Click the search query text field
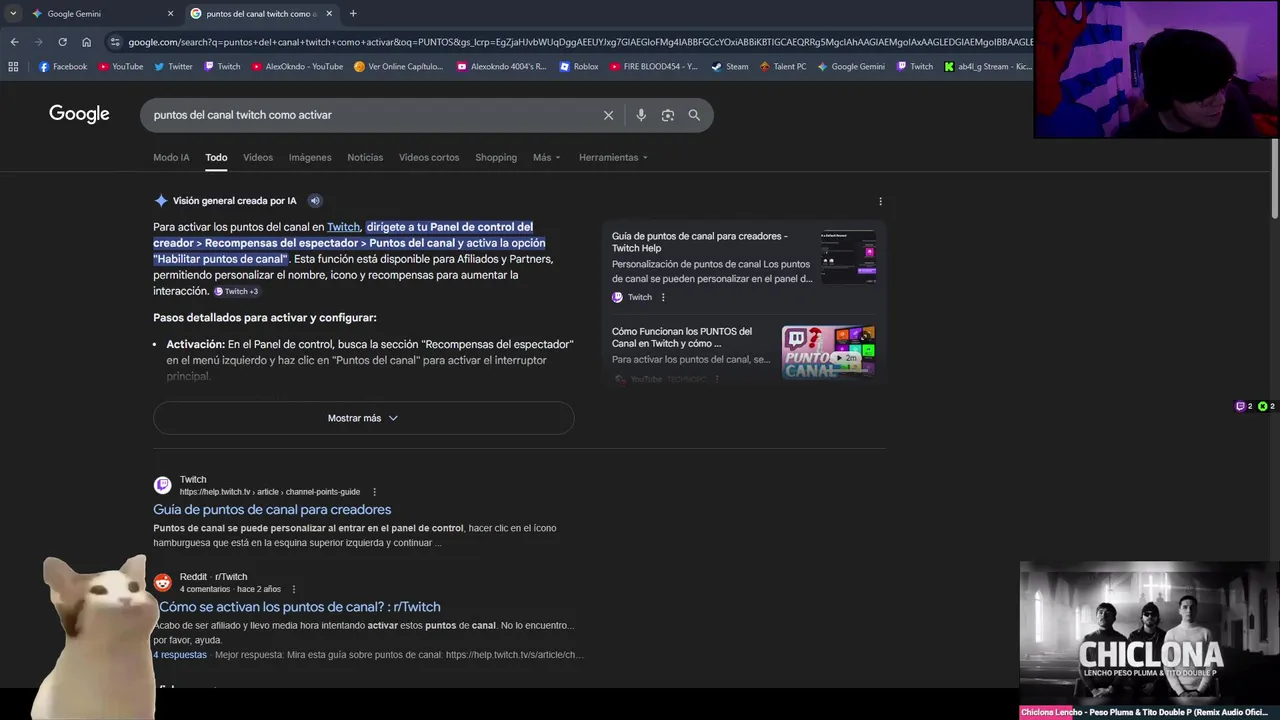 (370, 115)
